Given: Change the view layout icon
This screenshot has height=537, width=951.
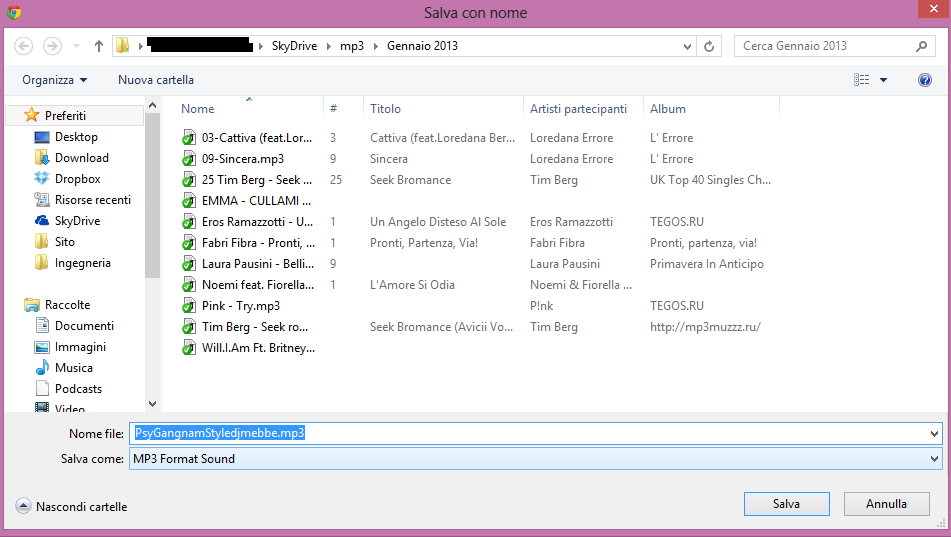Looking at the screenshot, I should tap(861, 79).
